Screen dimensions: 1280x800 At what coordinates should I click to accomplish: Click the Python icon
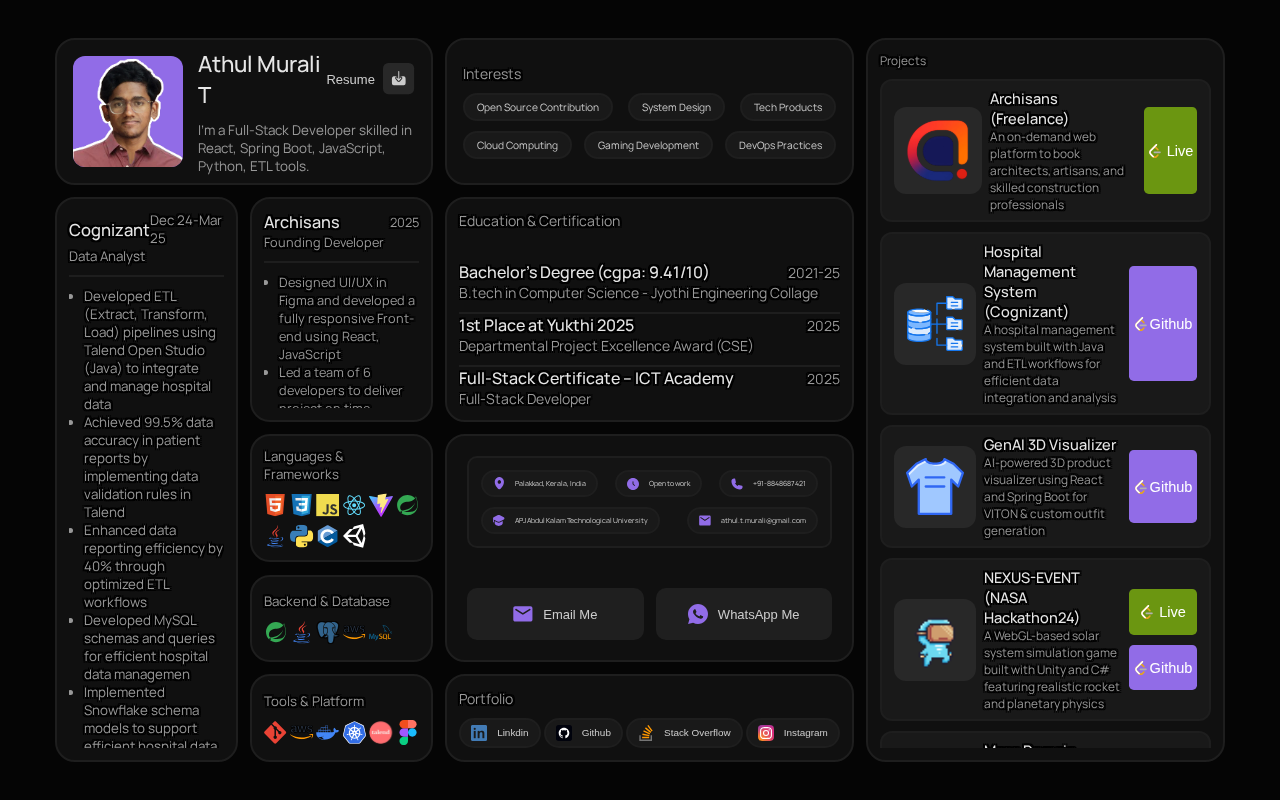(301, 537)
